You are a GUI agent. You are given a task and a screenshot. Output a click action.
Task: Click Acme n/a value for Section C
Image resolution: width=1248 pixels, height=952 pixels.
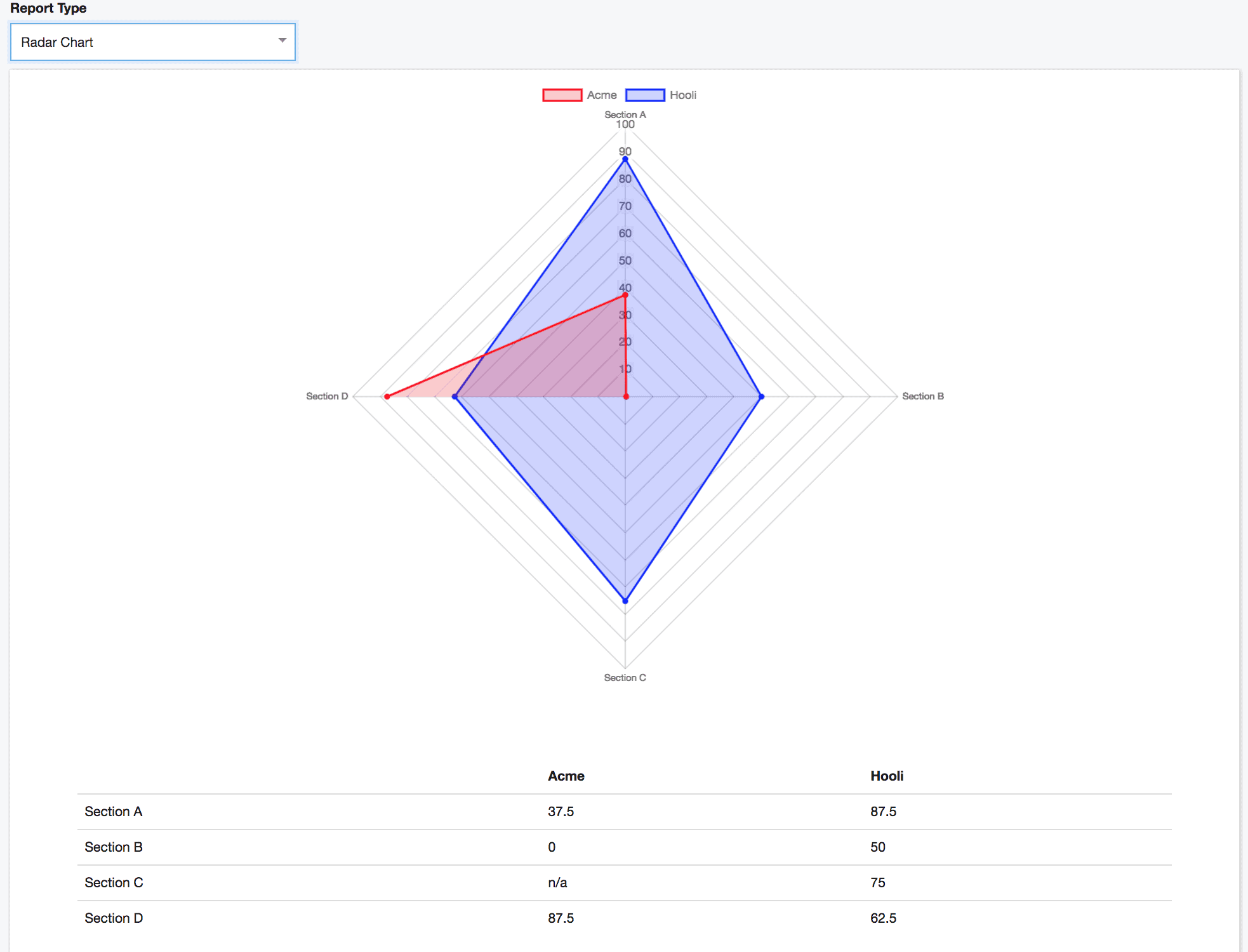(557, 883)
